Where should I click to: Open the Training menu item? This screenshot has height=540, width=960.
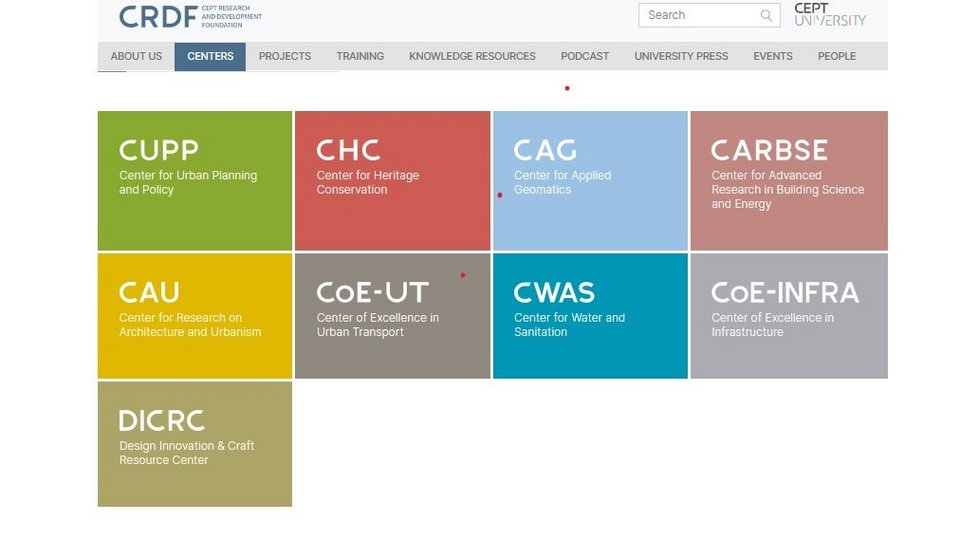[360, 56]
